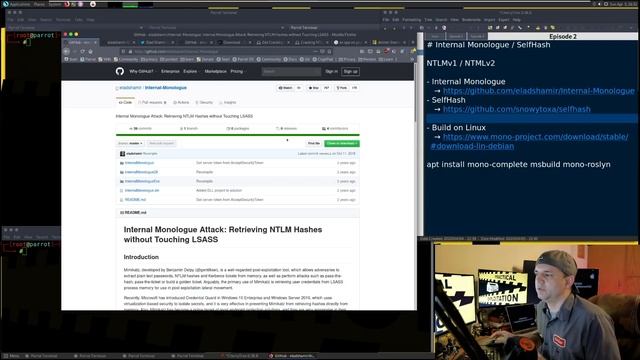Star the Internal-Monologue repository
The width and height of the screenshot is (640, 360).
(x=314, y=88)
